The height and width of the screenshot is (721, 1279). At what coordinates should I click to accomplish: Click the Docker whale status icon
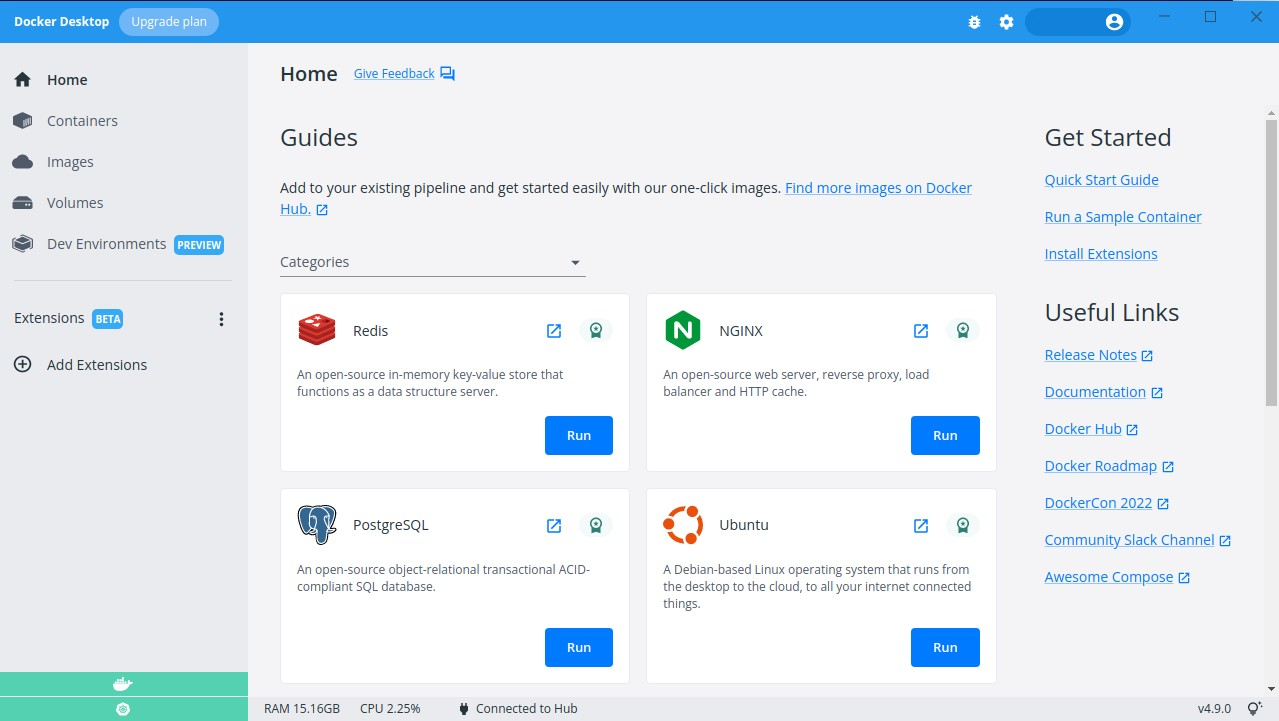coord(123,684)
